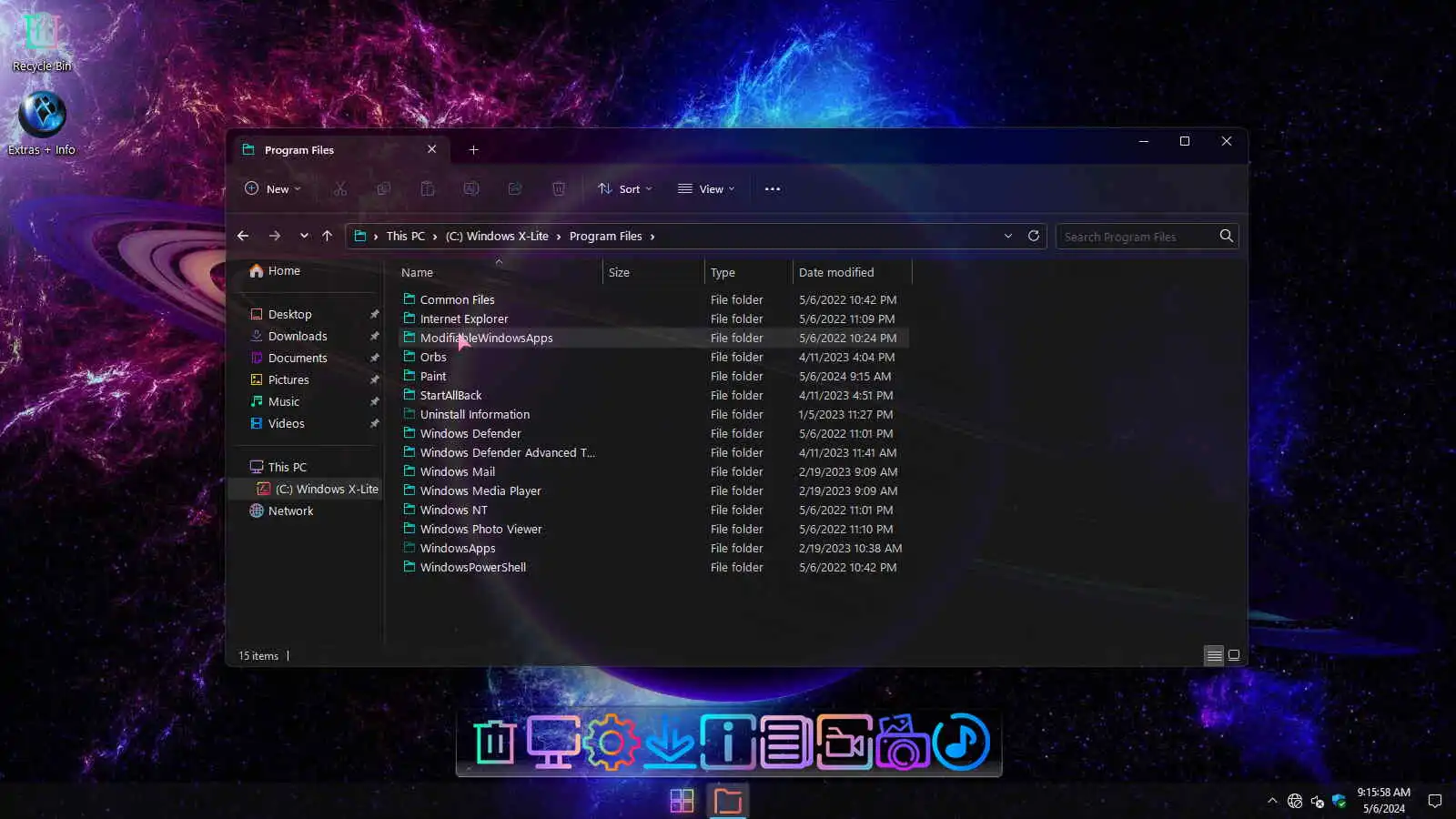Expand the chevron after (C:) Windows X-Lite breadcrumb
The height and width of the screenshot is (819, 1456).
point(559,237)
